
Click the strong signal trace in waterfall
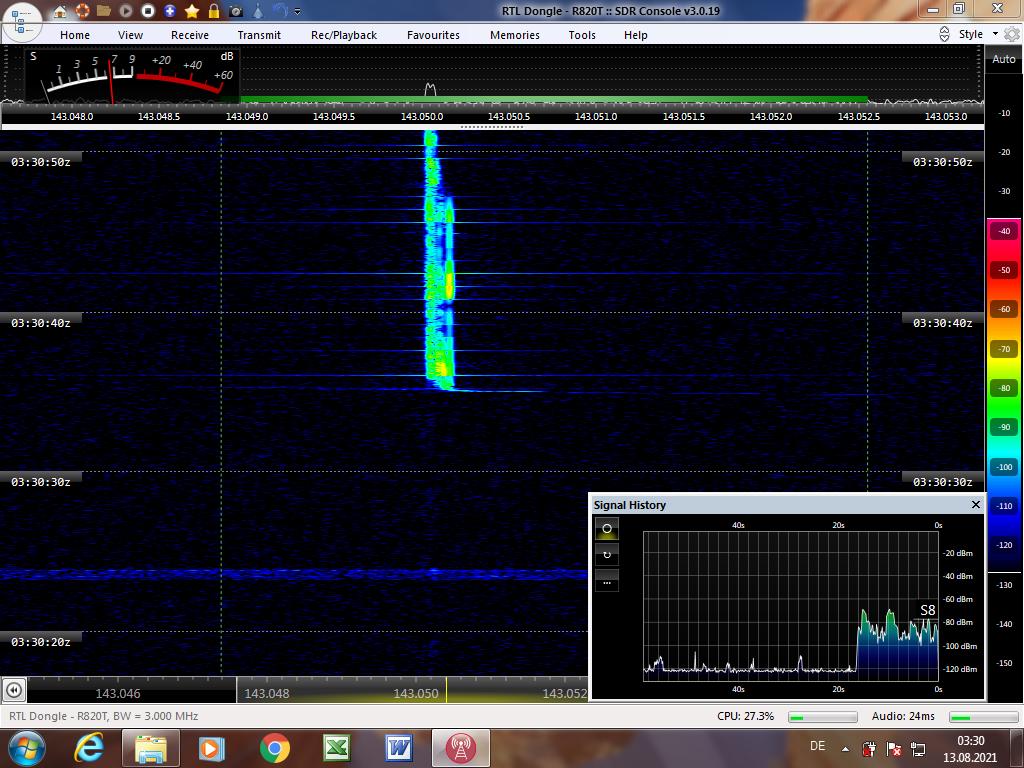tap(439, 261)
